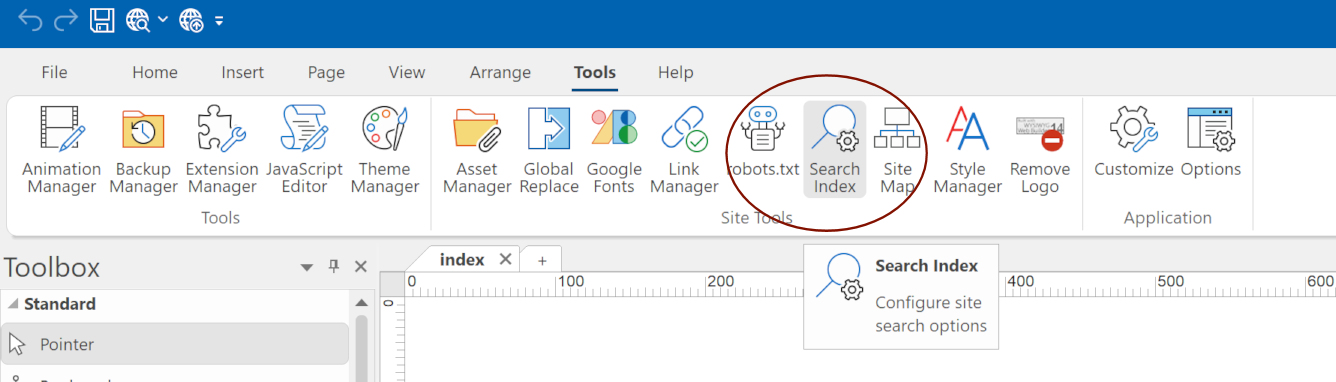Open the Style Manager
The height and width of the screenshot is (382, 1336).
point(967,150)
